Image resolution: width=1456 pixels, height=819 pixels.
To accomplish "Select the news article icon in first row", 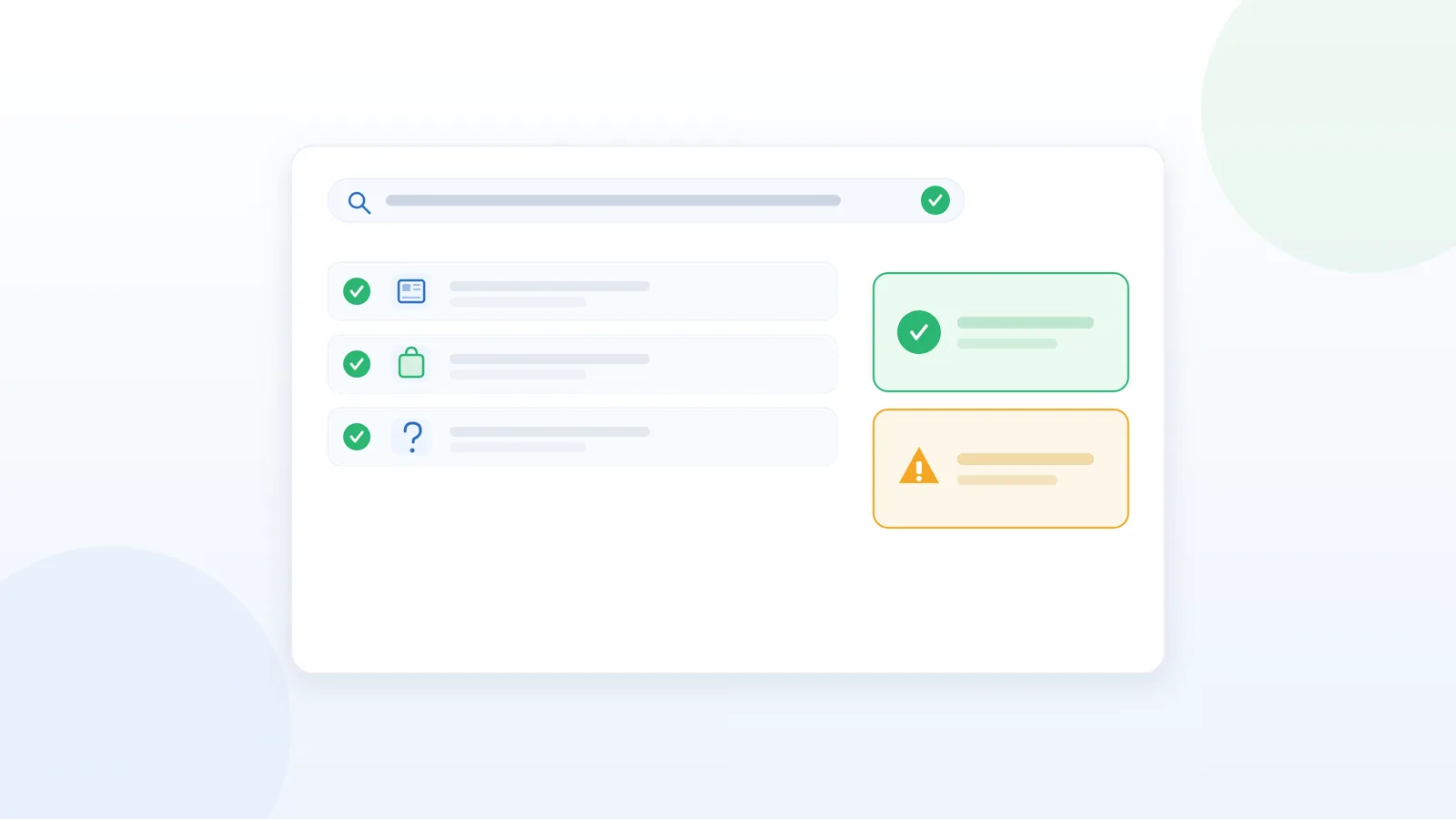I will click(411, 291).
